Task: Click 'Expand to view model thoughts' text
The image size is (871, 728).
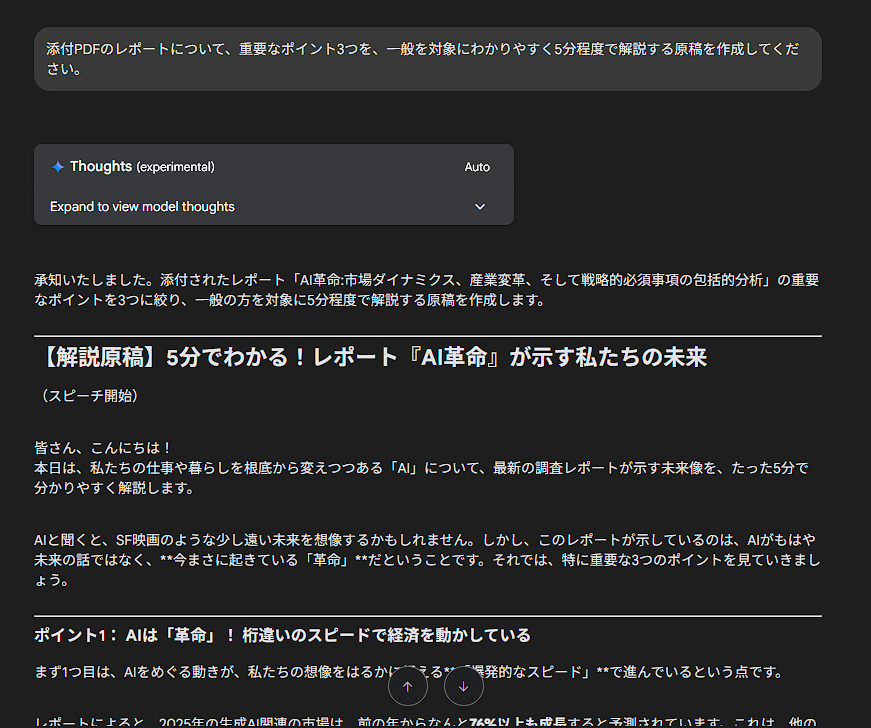Action: tap(142, 207)
